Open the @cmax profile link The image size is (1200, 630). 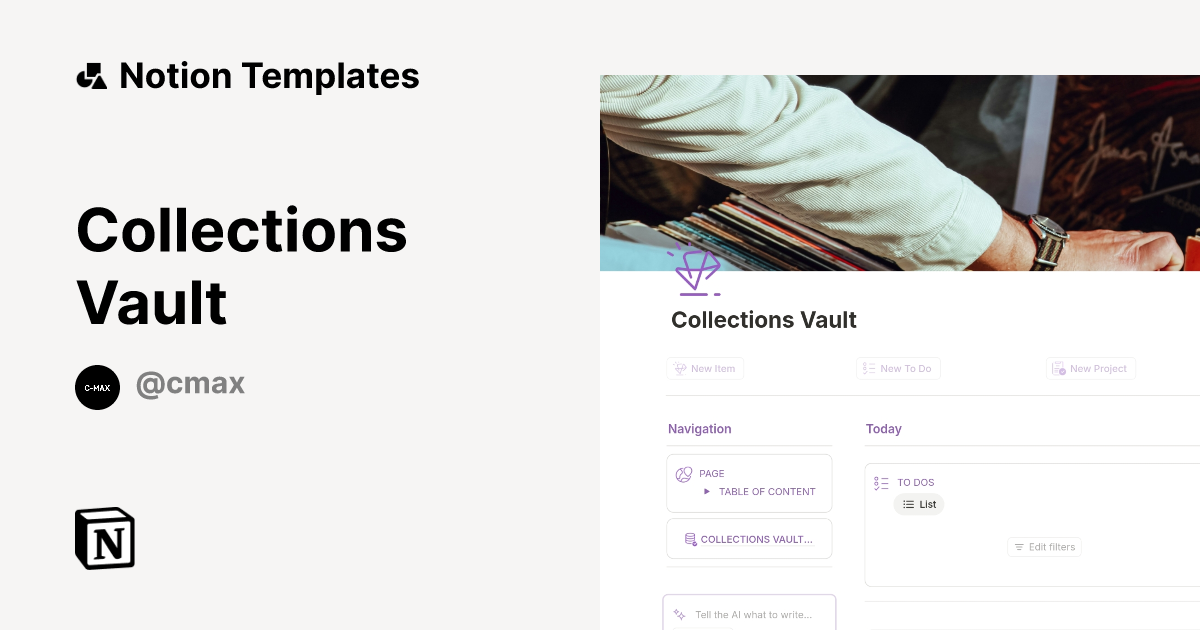pyautogui.click(x=190, y=384)
